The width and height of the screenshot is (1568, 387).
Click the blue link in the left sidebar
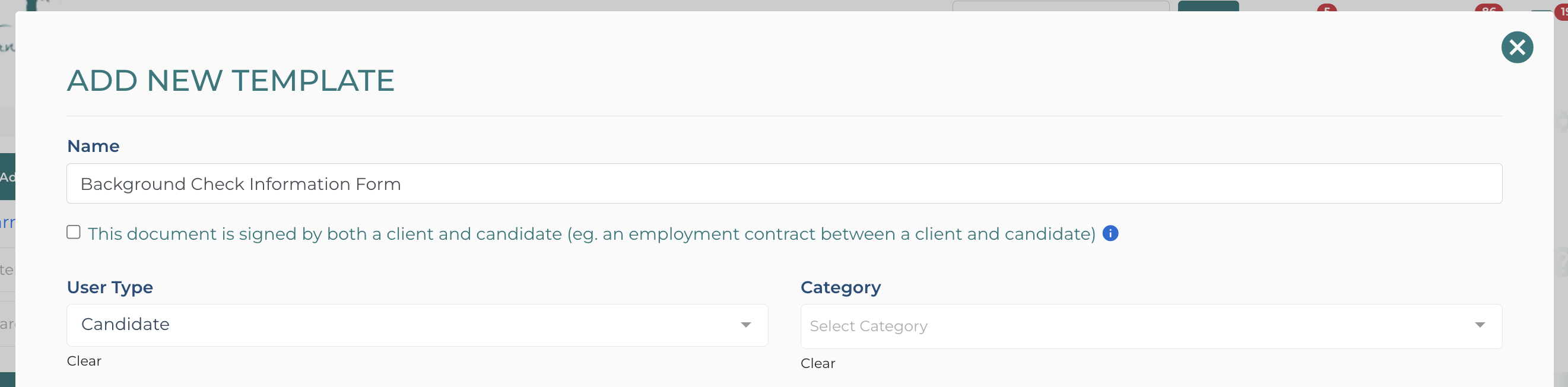pyautogui.click(x=7, y=223)
